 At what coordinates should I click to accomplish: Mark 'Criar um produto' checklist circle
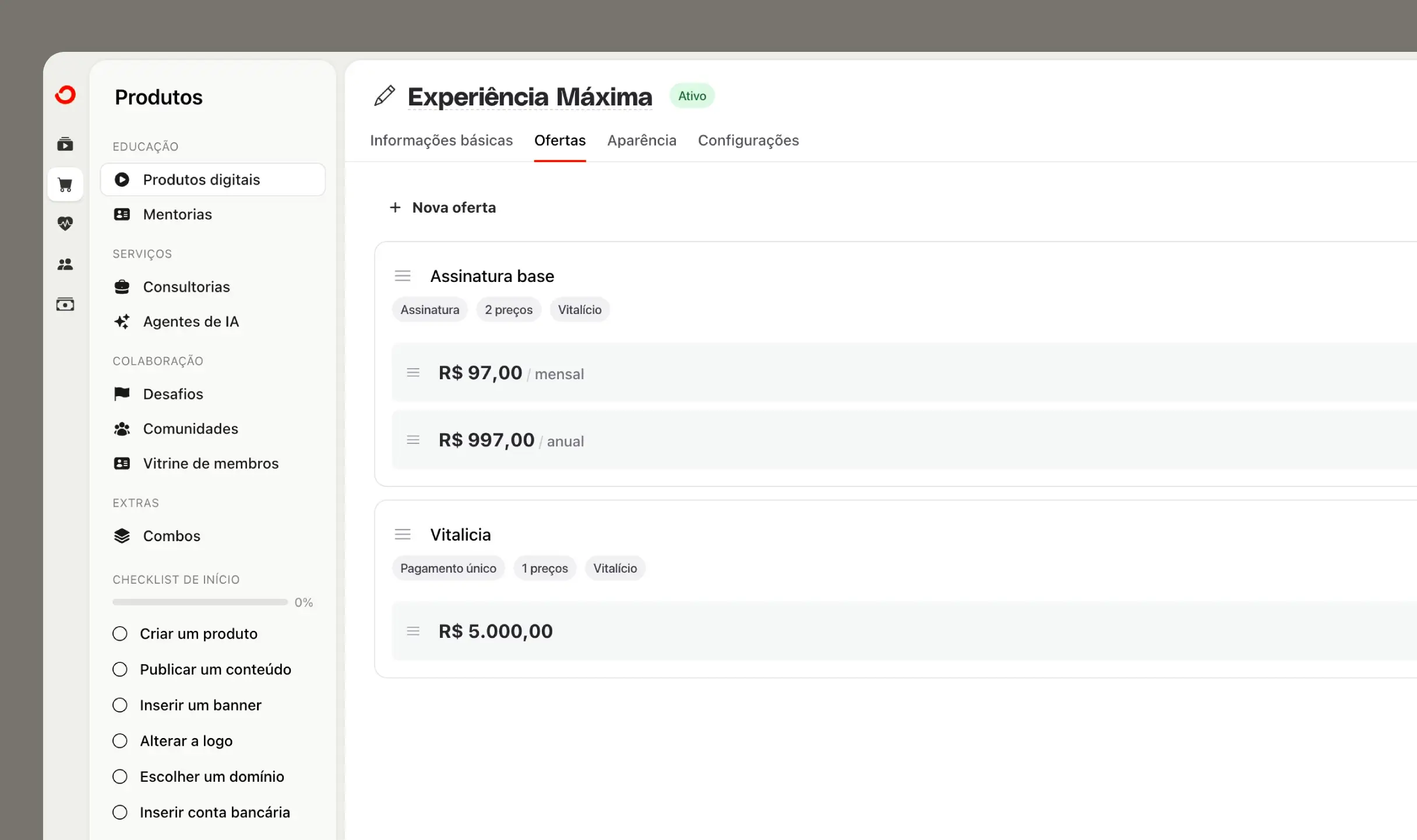(120, 634)
